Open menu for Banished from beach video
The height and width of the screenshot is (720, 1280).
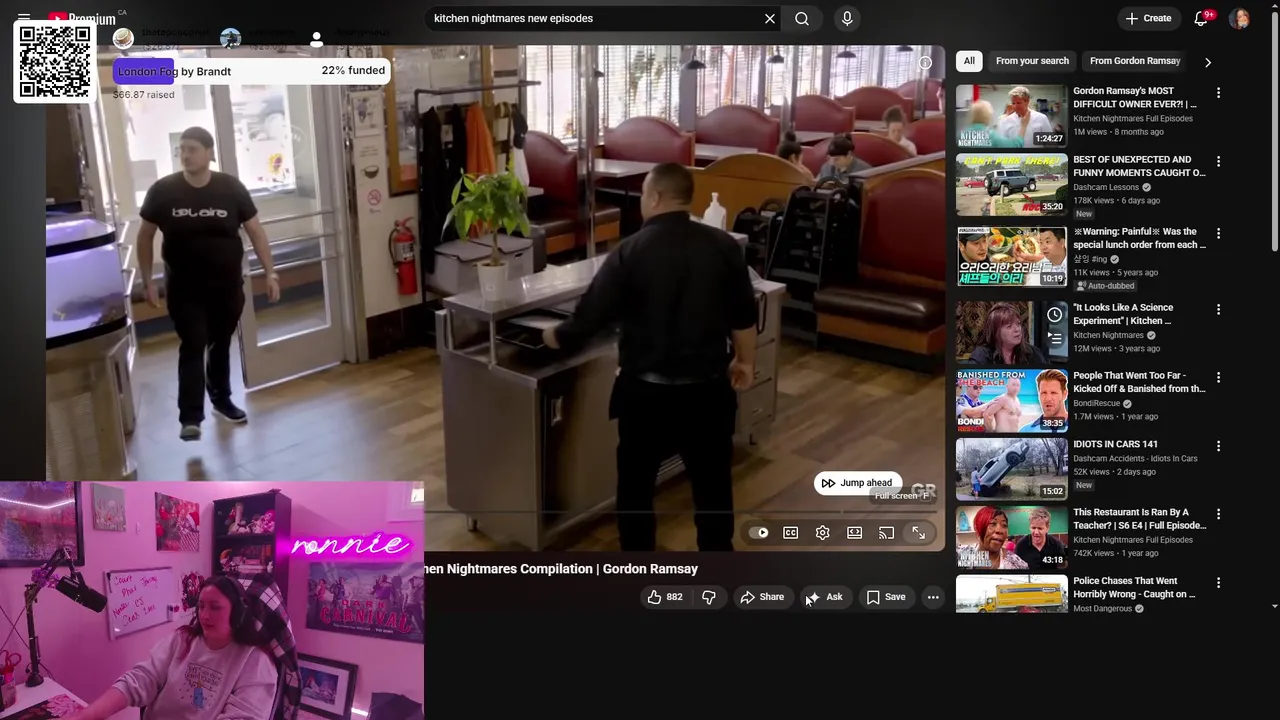pyautogui.click(x=1218, y=377)
